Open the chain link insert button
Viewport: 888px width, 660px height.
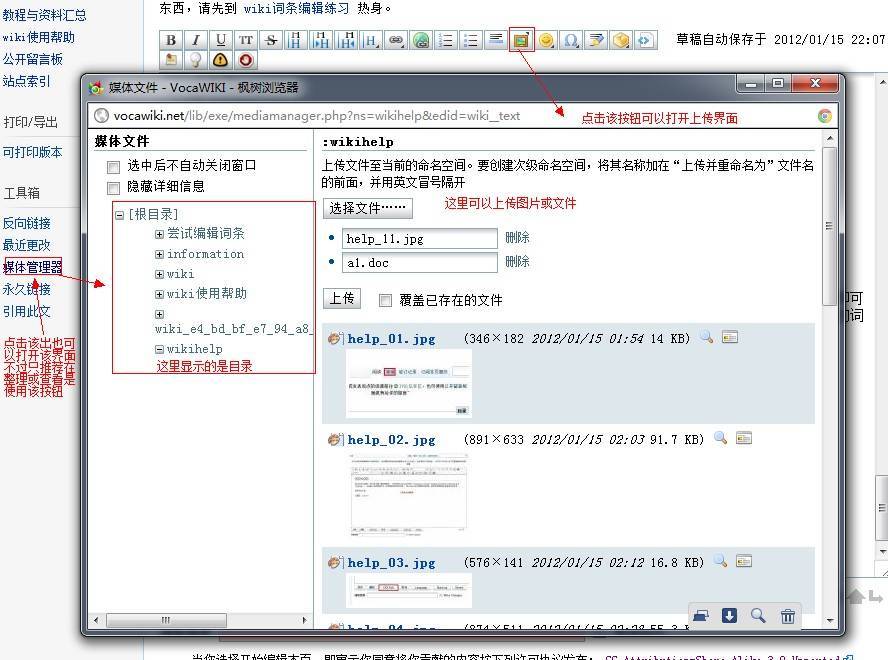click(x=396, y=40)
